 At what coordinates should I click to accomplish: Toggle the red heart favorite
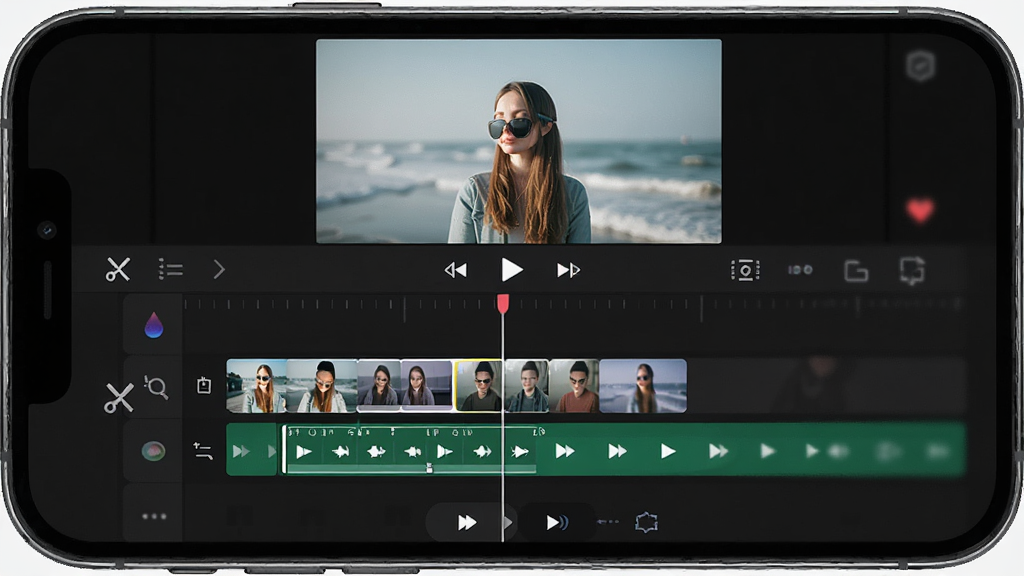pyautogui.click(x=920, y=210)
